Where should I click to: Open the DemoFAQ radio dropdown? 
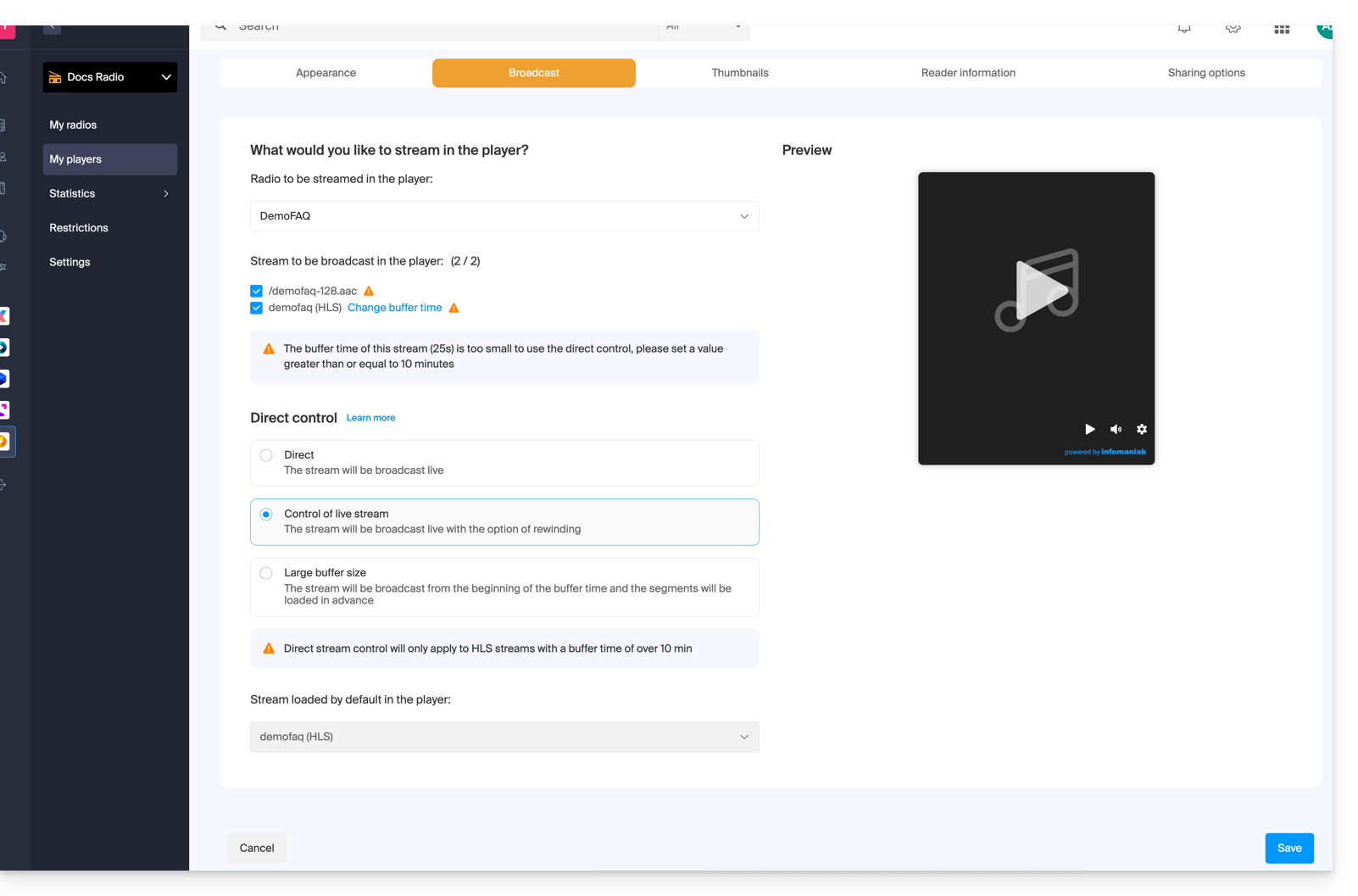click(x=504, y=216)
